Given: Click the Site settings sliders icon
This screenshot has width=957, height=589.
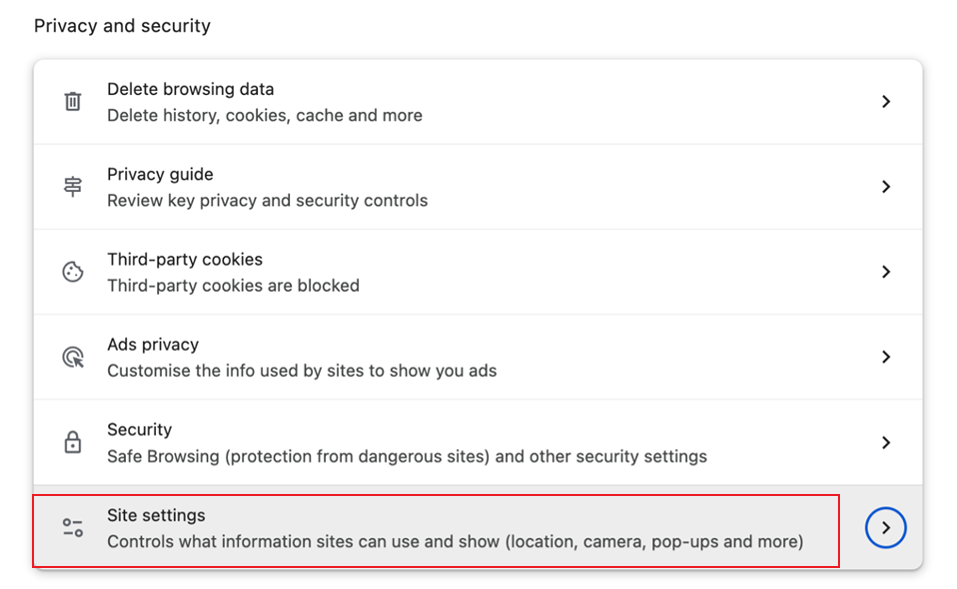Looking at the screenshot, I should tap(72, 527).
